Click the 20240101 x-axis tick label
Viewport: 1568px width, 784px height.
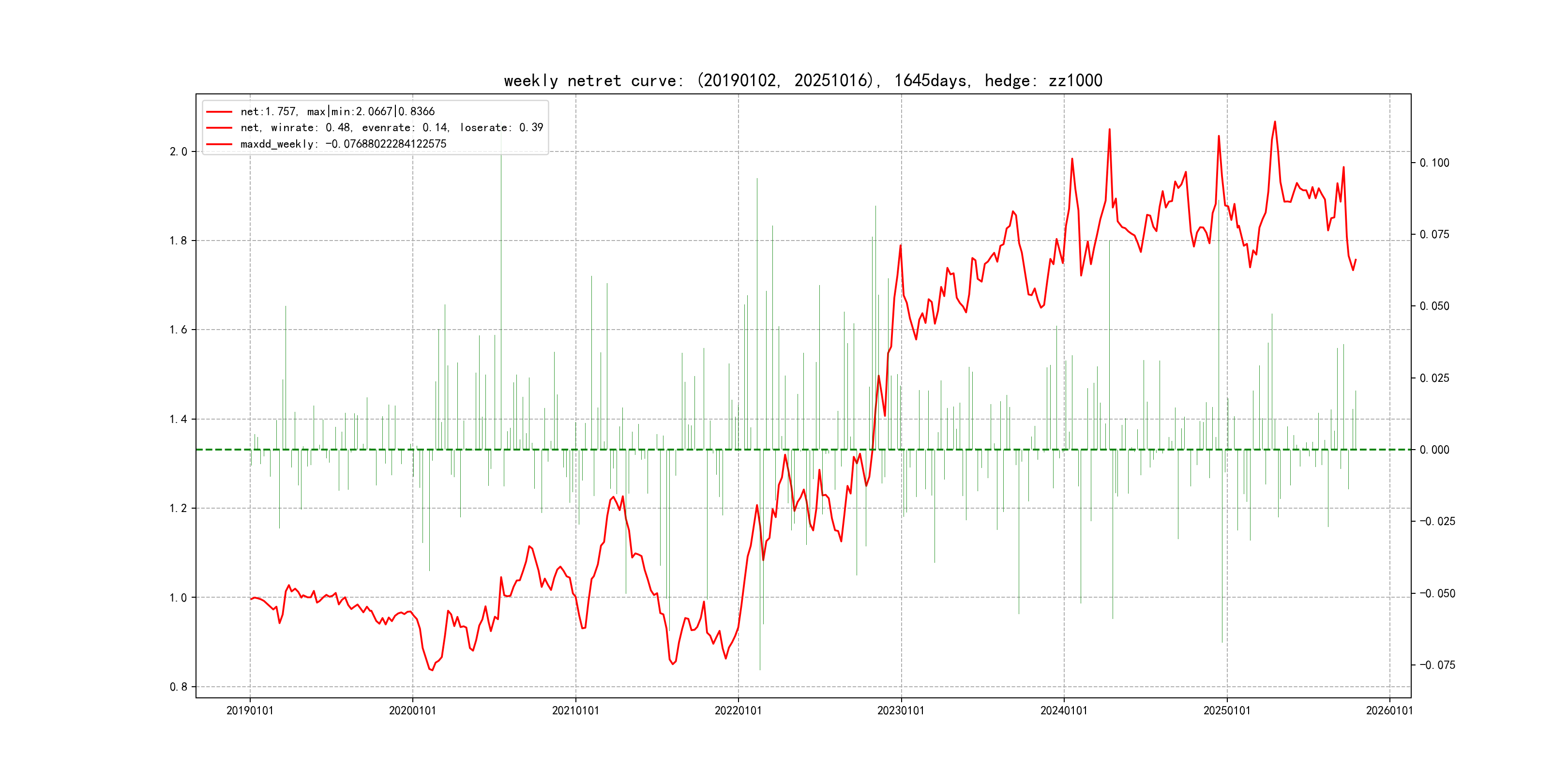coord(1063,710)
